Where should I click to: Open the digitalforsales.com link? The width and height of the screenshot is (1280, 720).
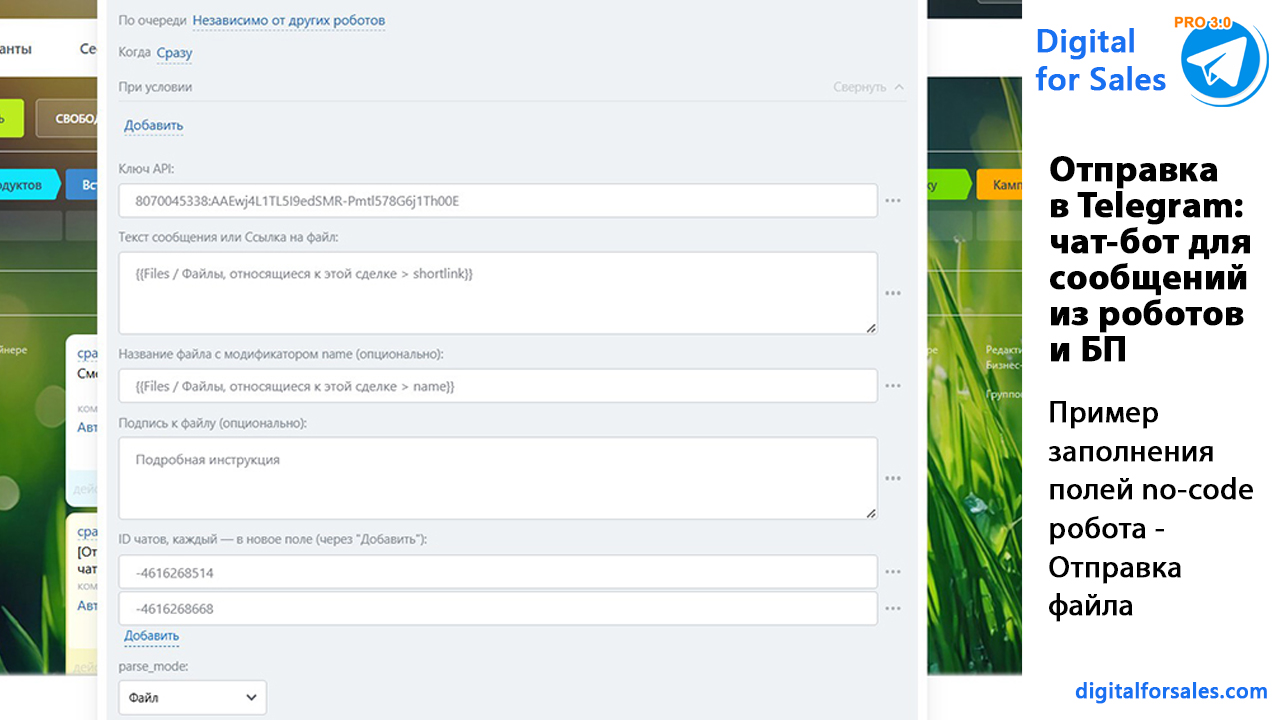coord(1171,691)
